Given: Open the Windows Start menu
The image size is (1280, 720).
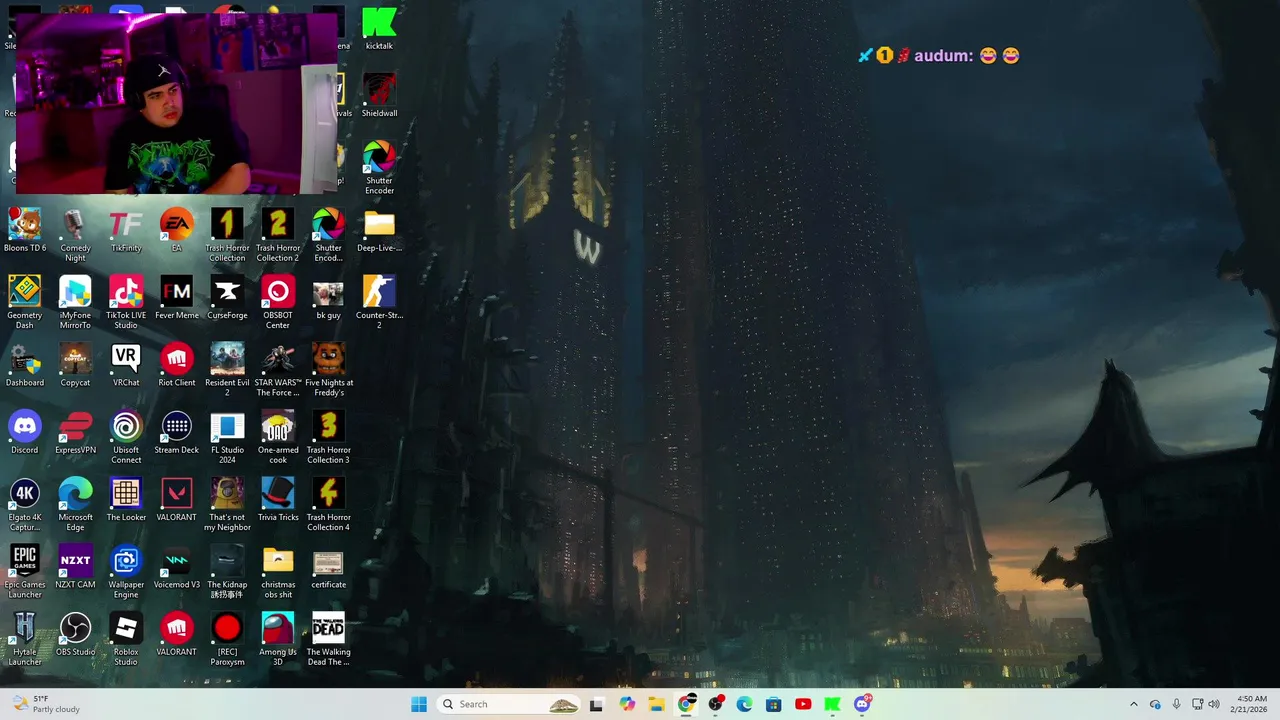Looking at the screenshot, I should pyautogui.click(x=419, y=704).
